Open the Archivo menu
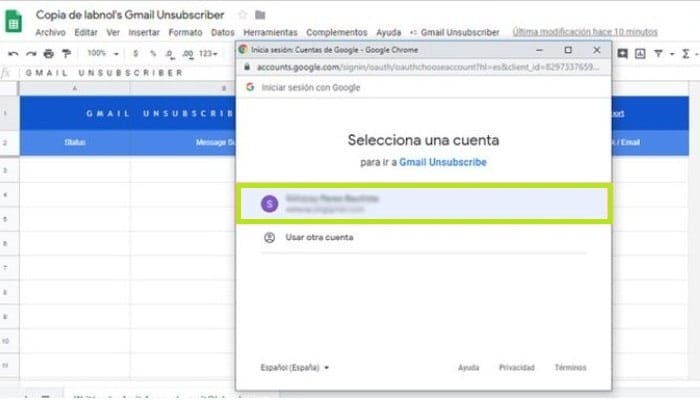Viewport: 700px width, 400px height. [x=50, y=33]
